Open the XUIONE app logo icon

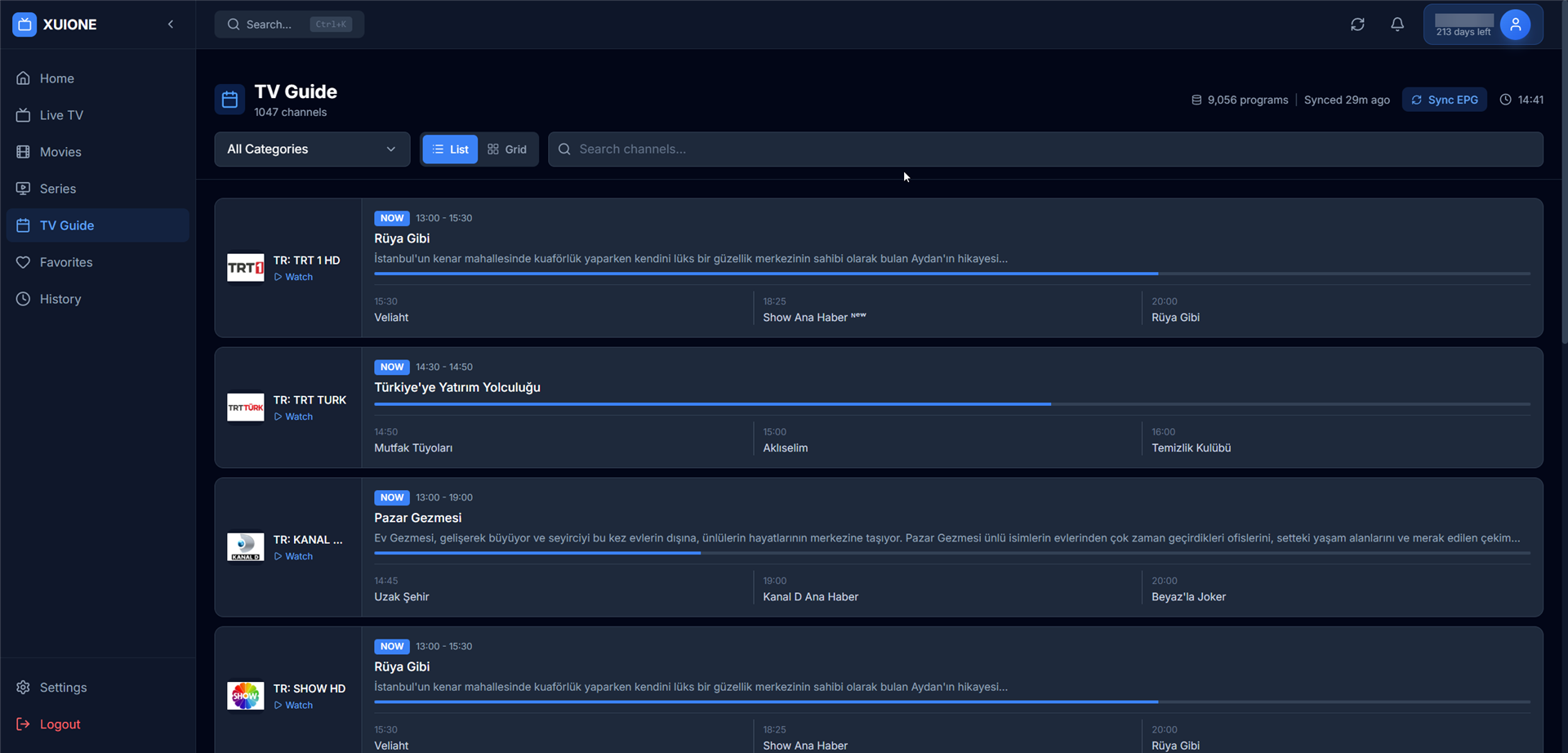(x=23, y=24)
